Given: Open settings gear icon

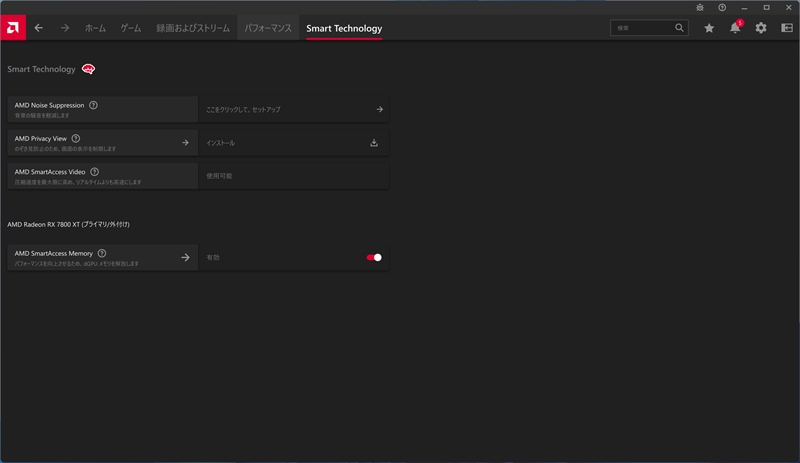Looking at the screenshot, I should tap(761, 28).
